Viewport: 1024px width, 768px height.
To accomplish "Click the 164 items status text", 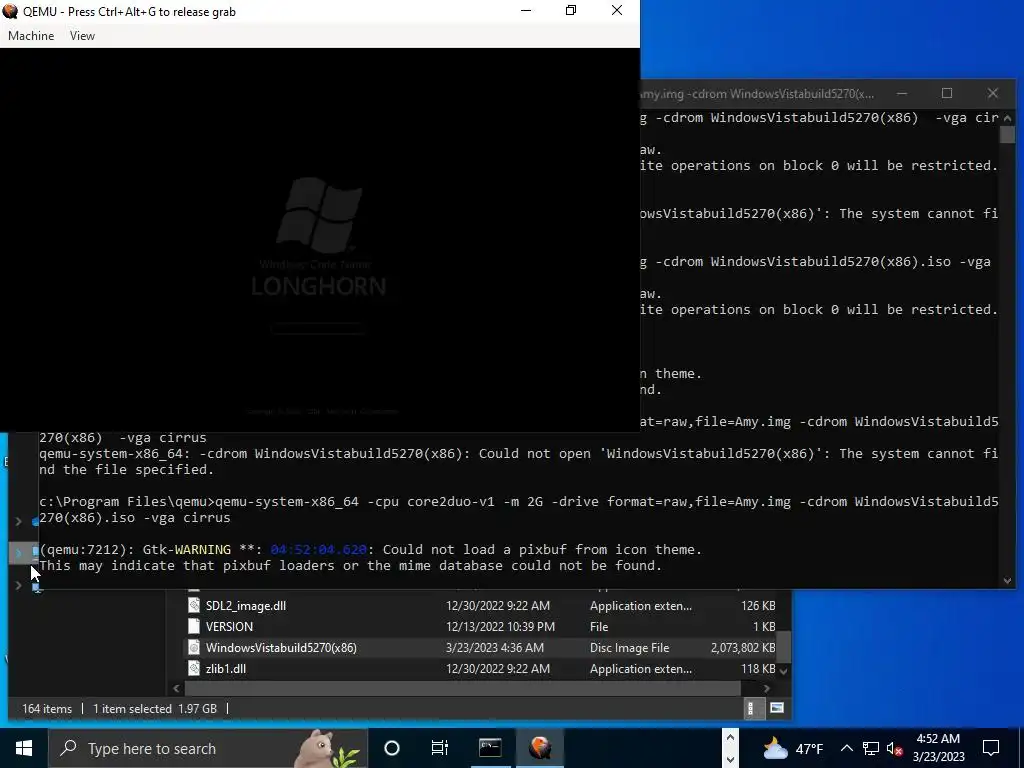I will pos(47,709).
